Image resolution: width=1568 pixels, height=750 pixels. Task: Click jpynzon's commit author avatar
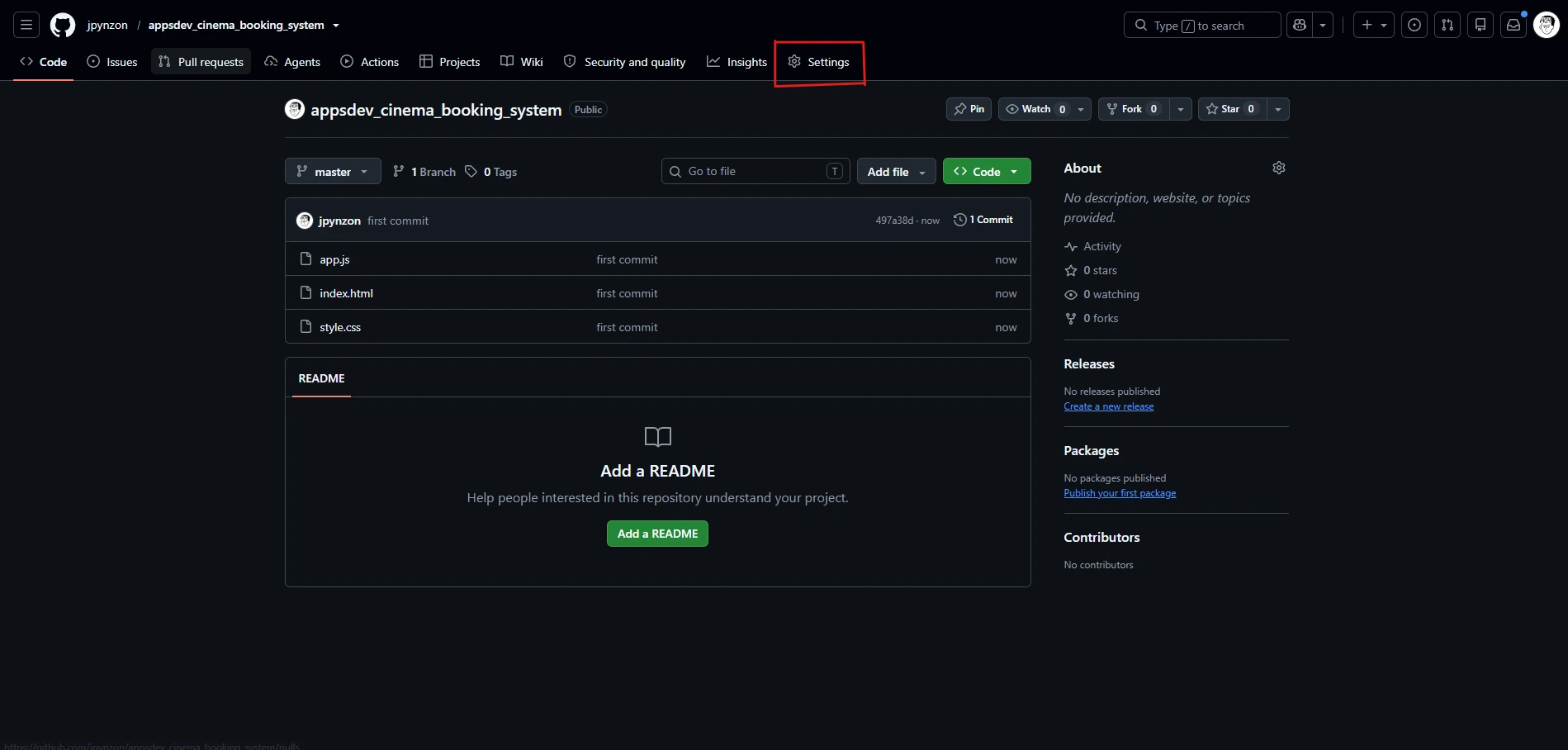305,221
